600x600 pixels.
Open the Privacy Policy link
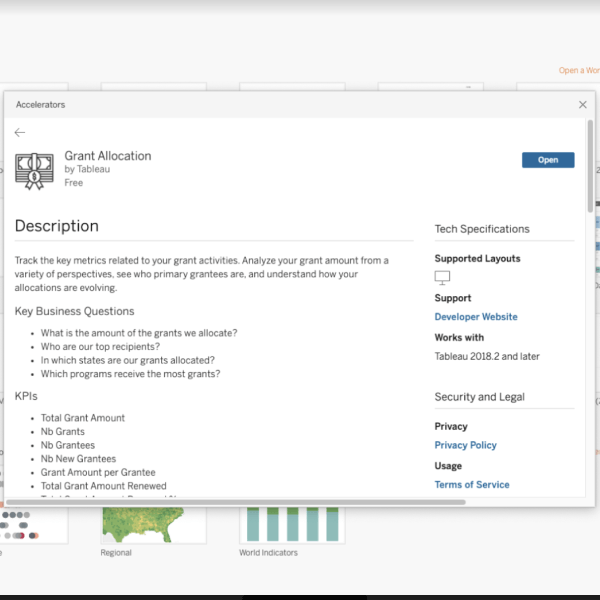tap(465, 445)
